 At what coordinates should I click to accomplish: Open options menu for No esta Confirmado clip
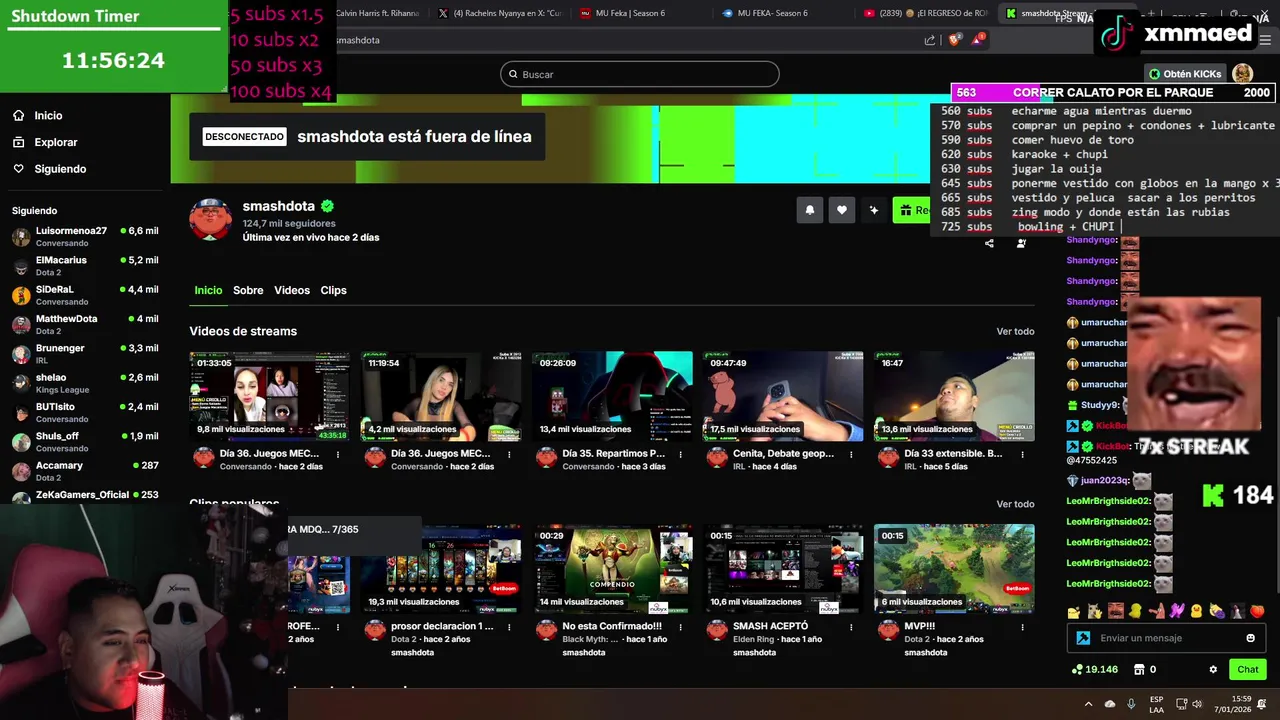point(680,627)
